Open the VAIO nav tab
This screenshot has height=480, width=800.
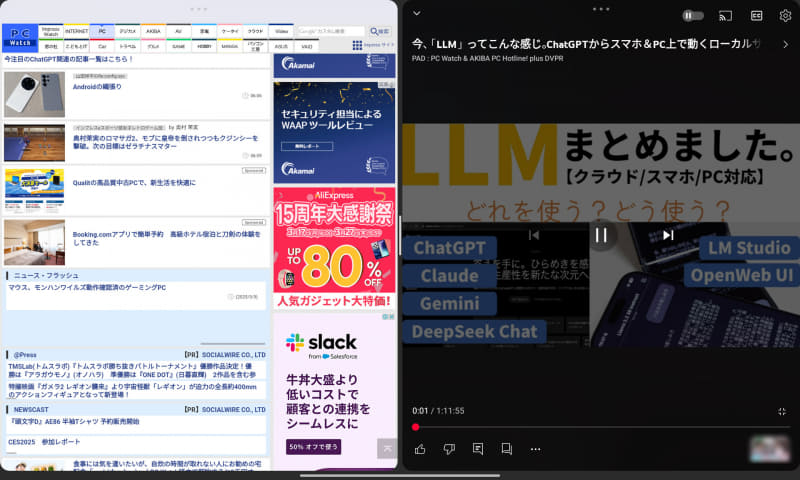point(307,46)
